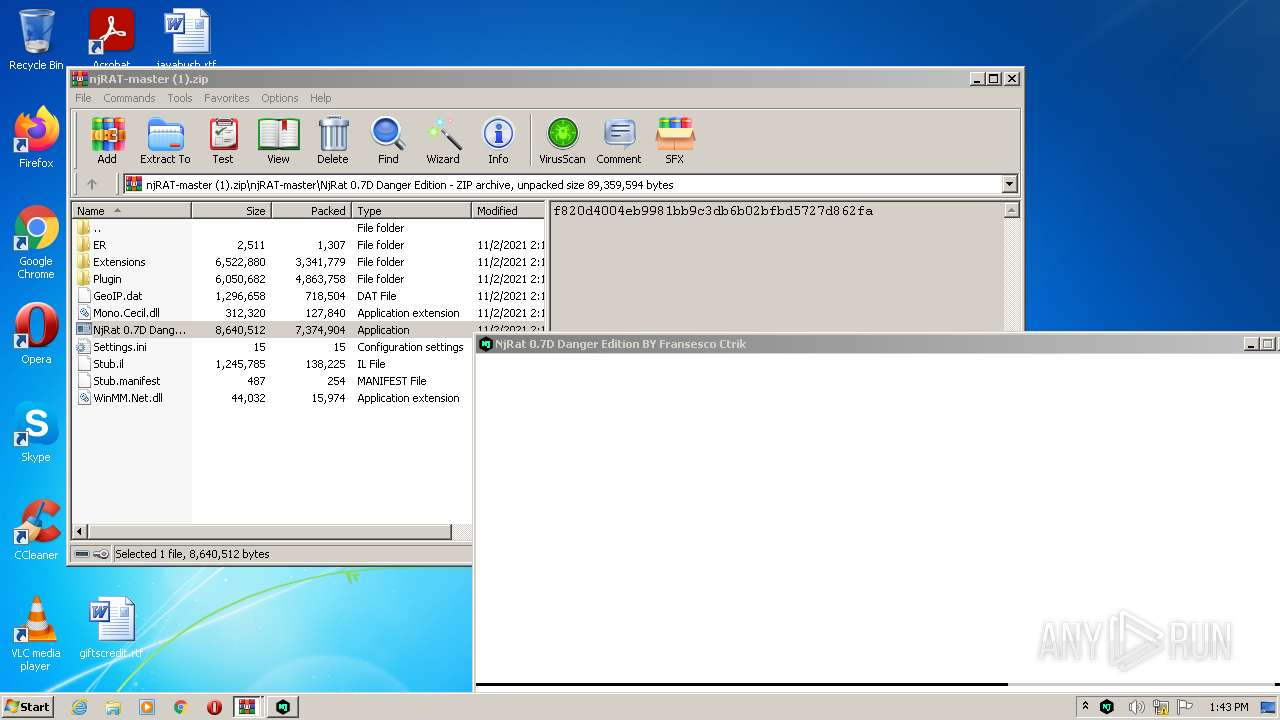The height and width of the screenshot is (720, 1280).
Task: Launch the Wizard tool
Action: click(443, 141)
